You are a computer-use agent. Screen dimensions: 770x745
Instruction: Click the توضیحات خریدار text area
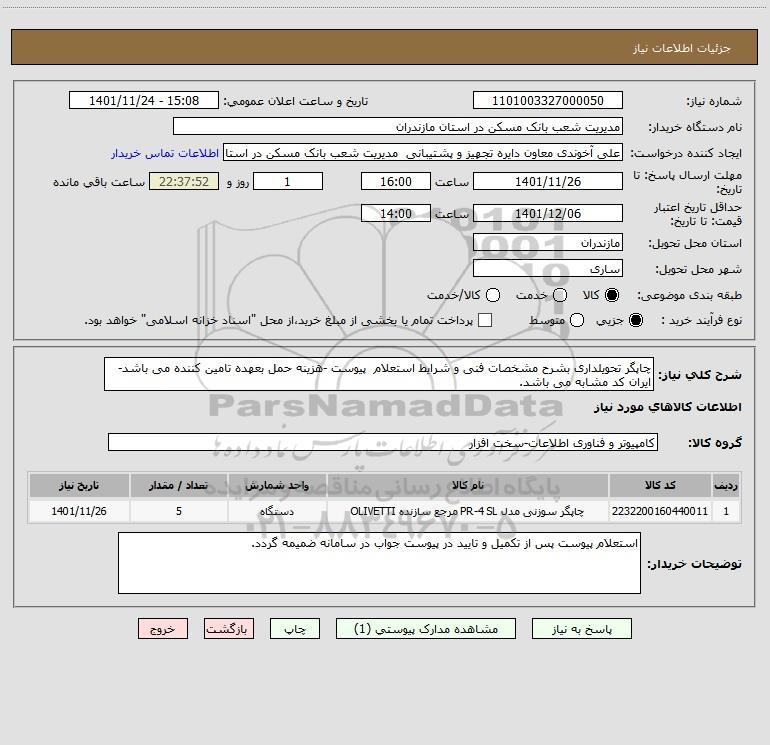click(x=380, y=563)
